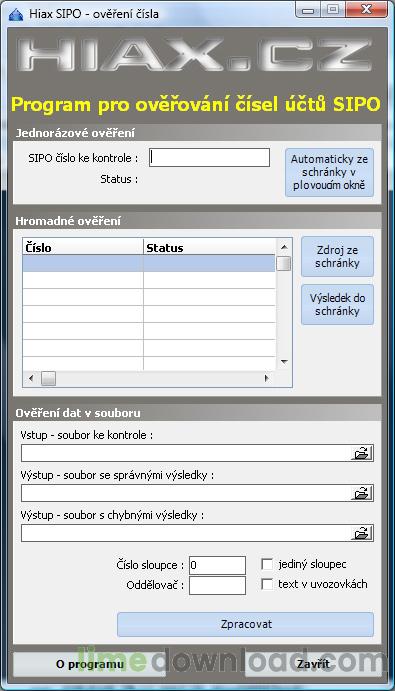Browse for output file with erroneous results
Image resolution: width=395 pixels, height=691 pixels.
(361, 533)
